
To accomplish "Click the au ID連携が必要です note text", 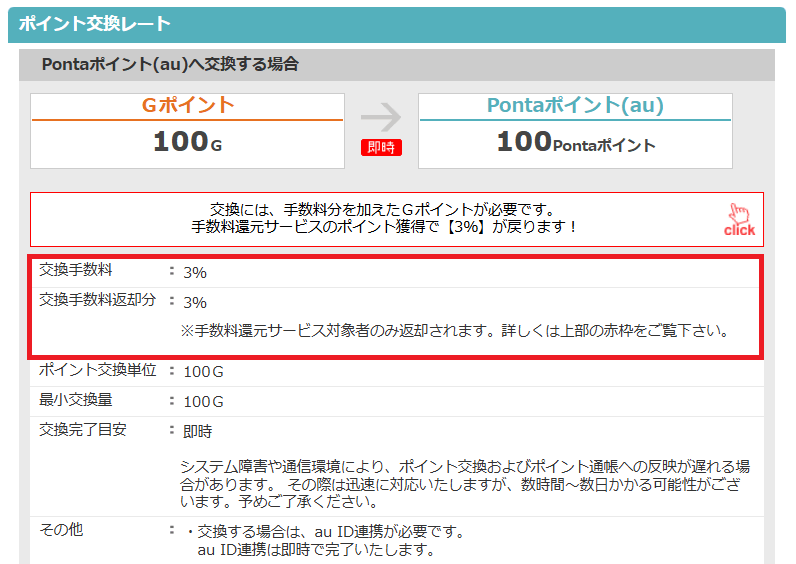I will [330, 532].
